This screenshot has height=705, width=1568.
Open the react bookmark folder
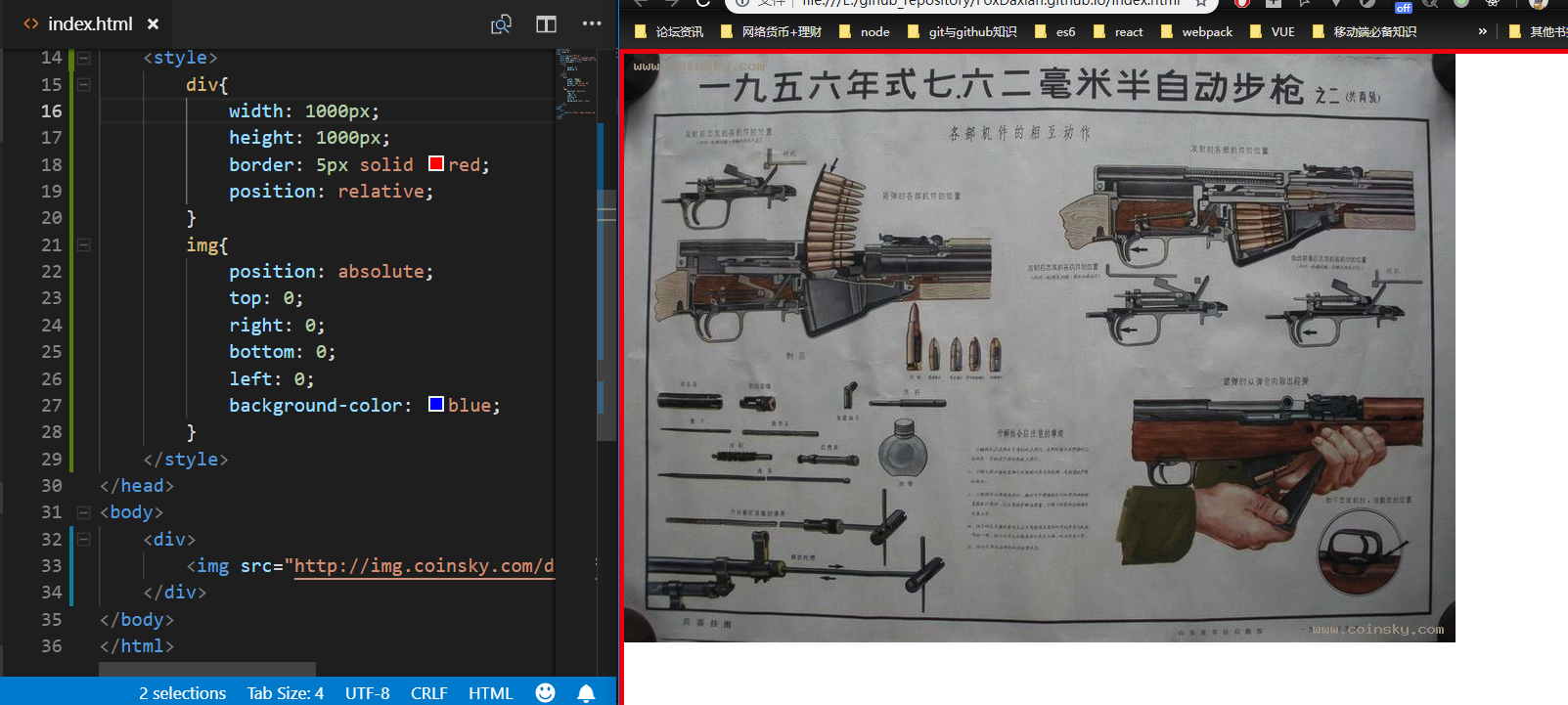pos(1118,32)
